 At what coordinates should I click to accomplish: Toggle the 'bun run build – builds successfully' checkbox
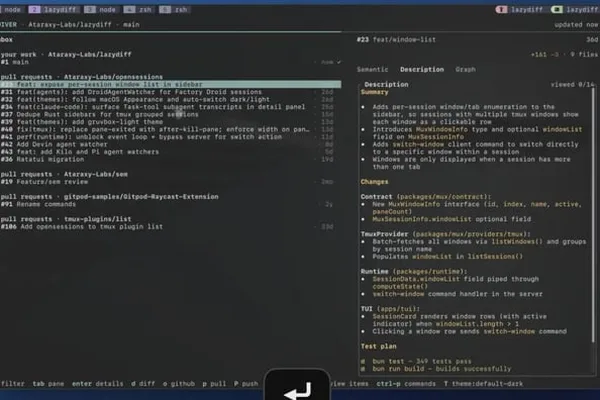(363, 369)
